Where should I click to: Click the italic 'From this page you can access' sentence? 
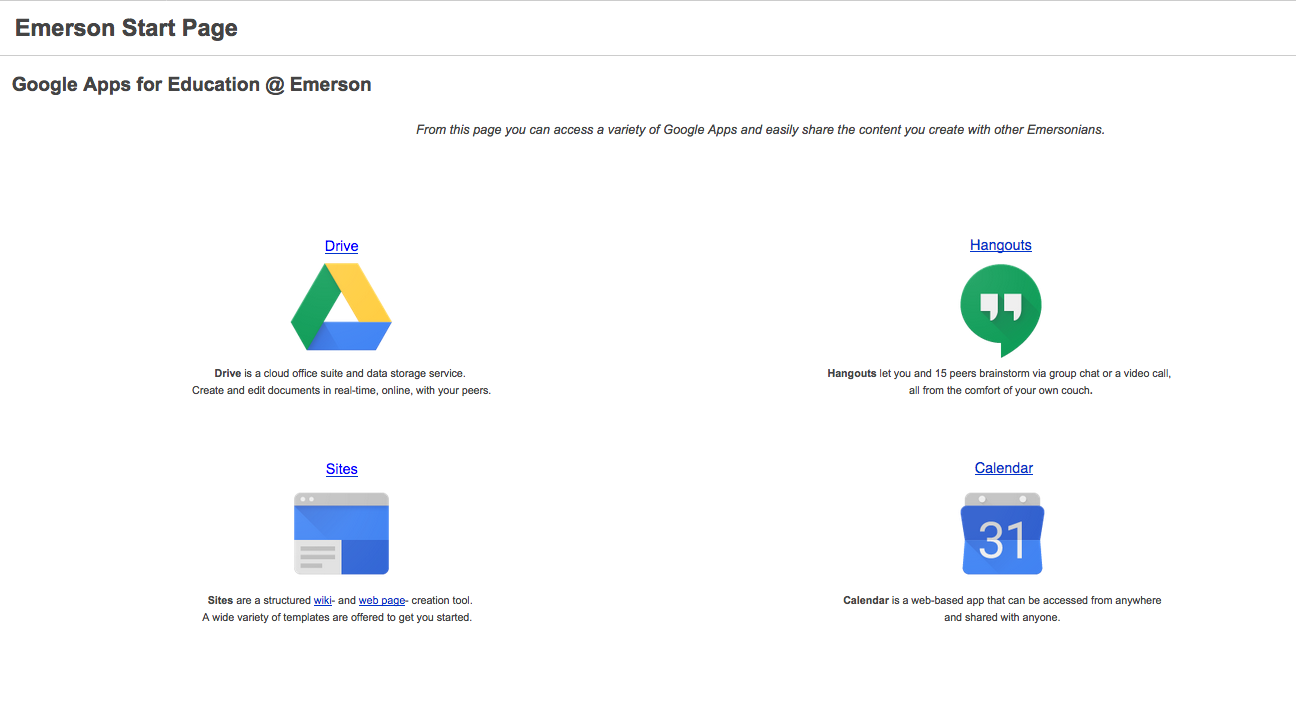point(760,130)
